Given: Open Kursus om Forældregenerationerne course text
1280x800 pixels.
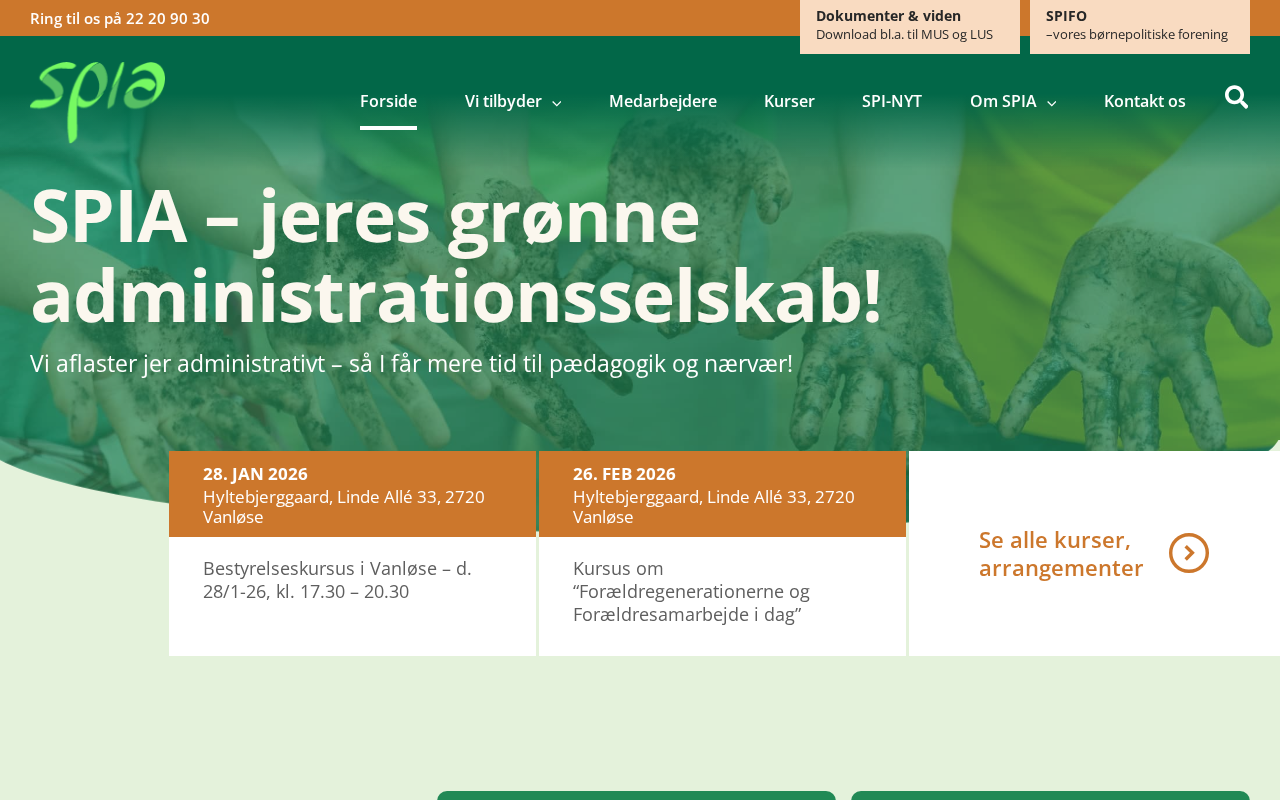Looking at the screenshot, I should coord(691,591).
